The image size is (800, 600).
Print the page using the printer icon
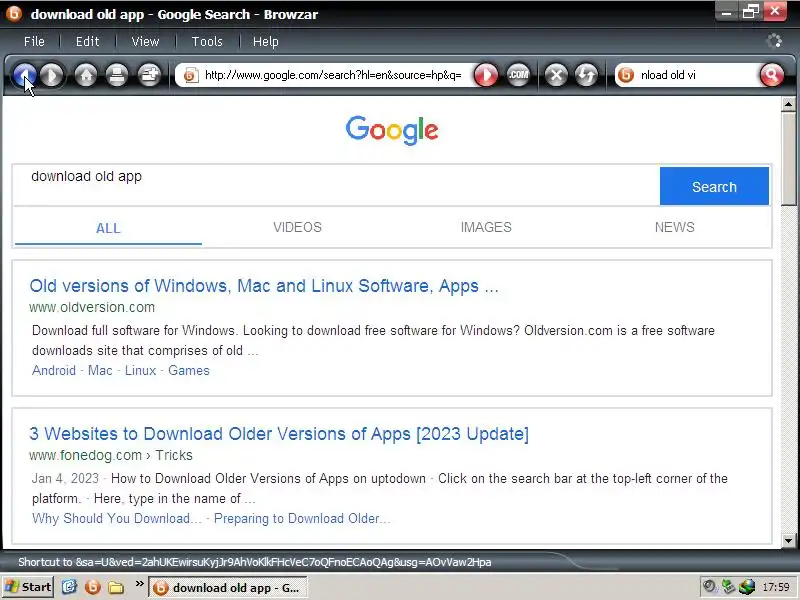[117, 76]
